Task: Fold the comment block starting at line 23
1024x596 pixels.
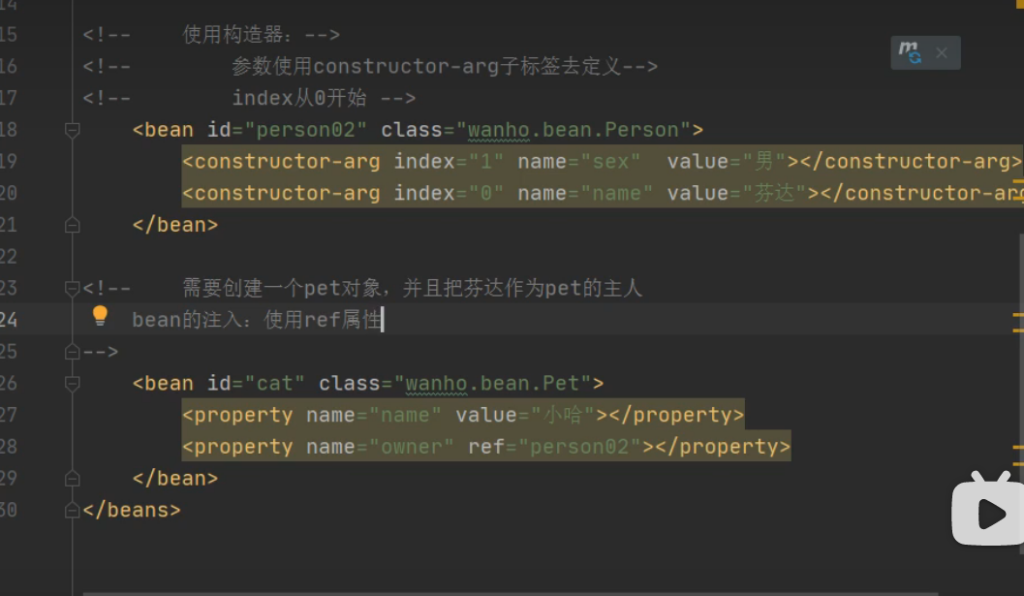Action: point(72,289)
